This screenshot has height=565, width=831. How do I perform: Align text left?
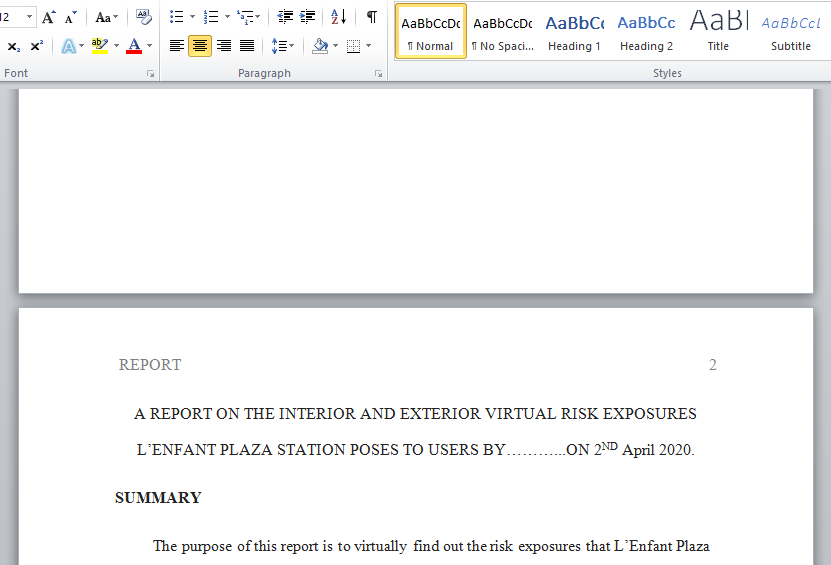[177, 46]
